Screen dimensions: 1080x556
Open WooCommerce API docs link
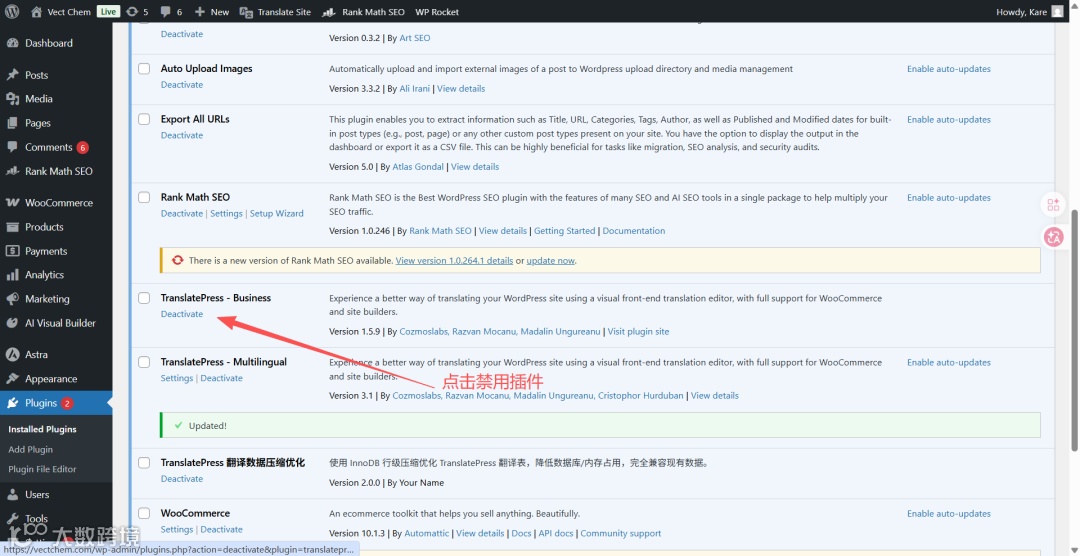coord(556,533)
